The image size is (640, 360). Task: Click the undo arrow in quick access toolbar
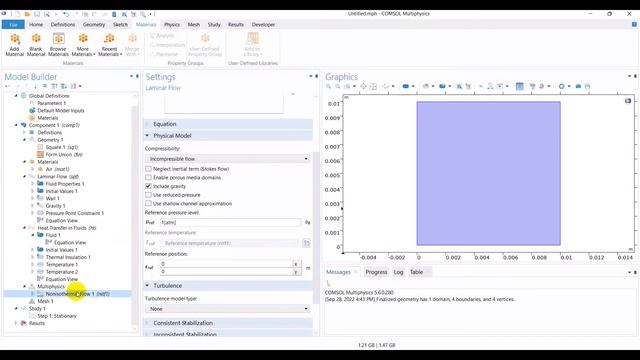click(x=66, y=14)
